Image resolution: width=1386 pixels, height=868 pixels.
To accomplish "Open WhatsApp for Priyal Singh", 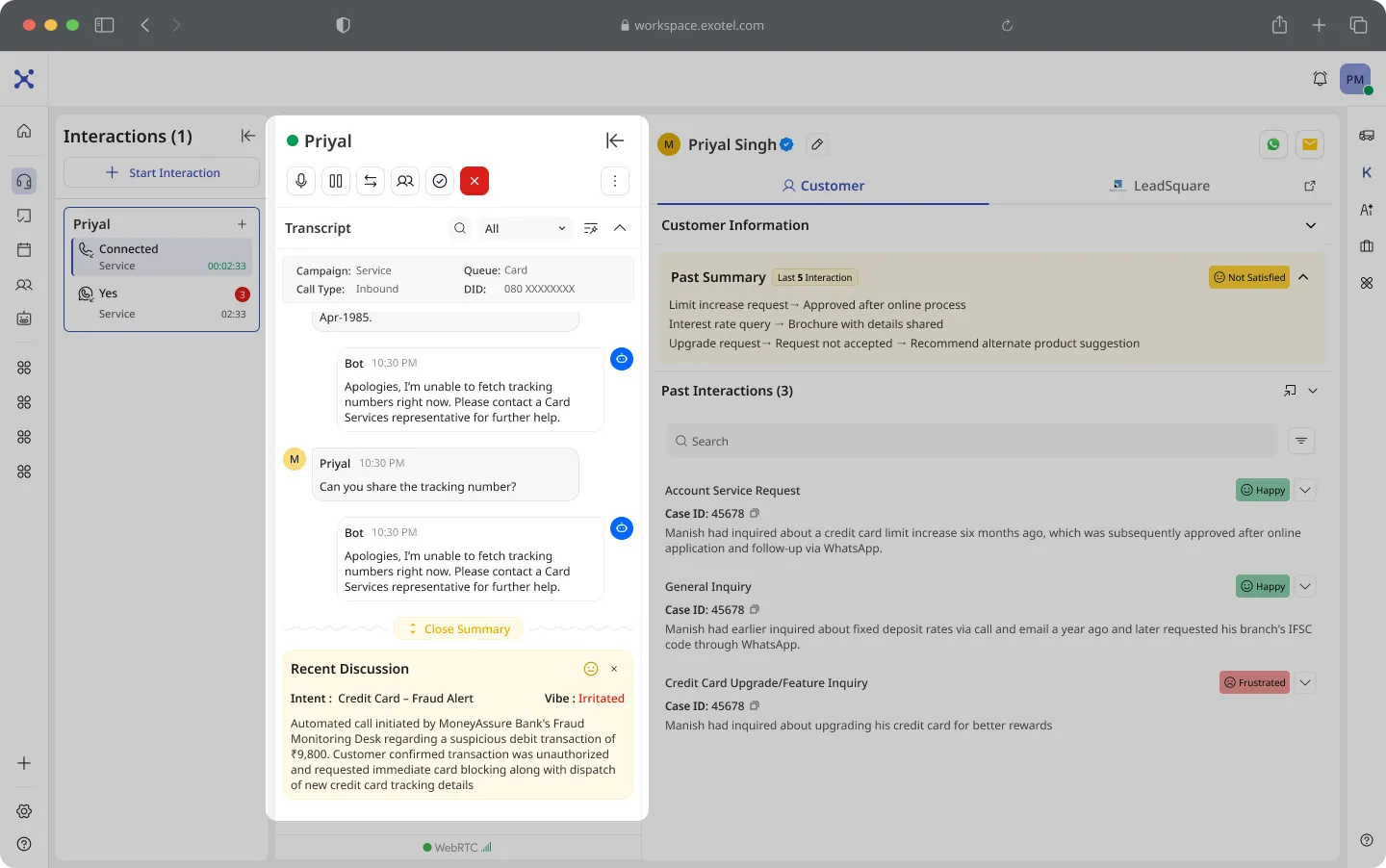I will (x=1273, y=144).
